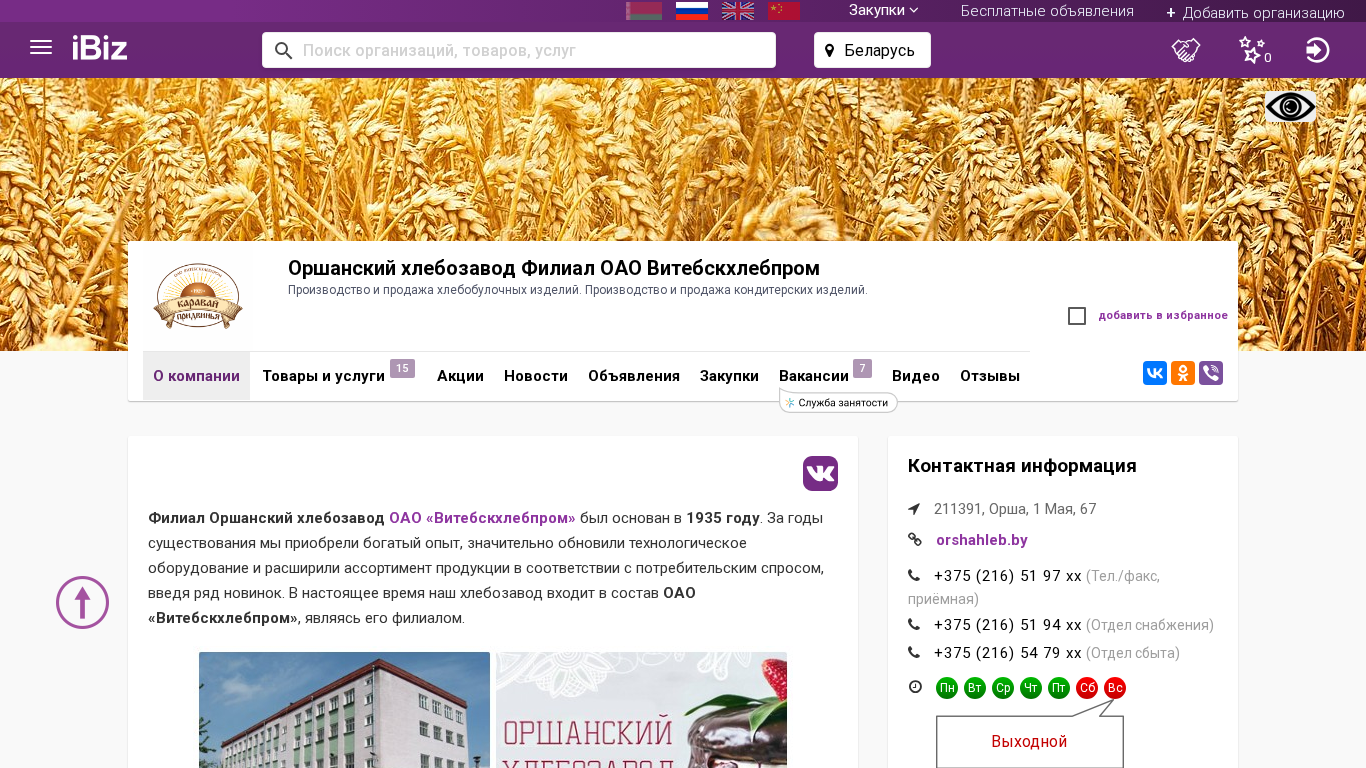
Task: Select Sunday (Вс) schedule circle
Action: pos(1115,688)
